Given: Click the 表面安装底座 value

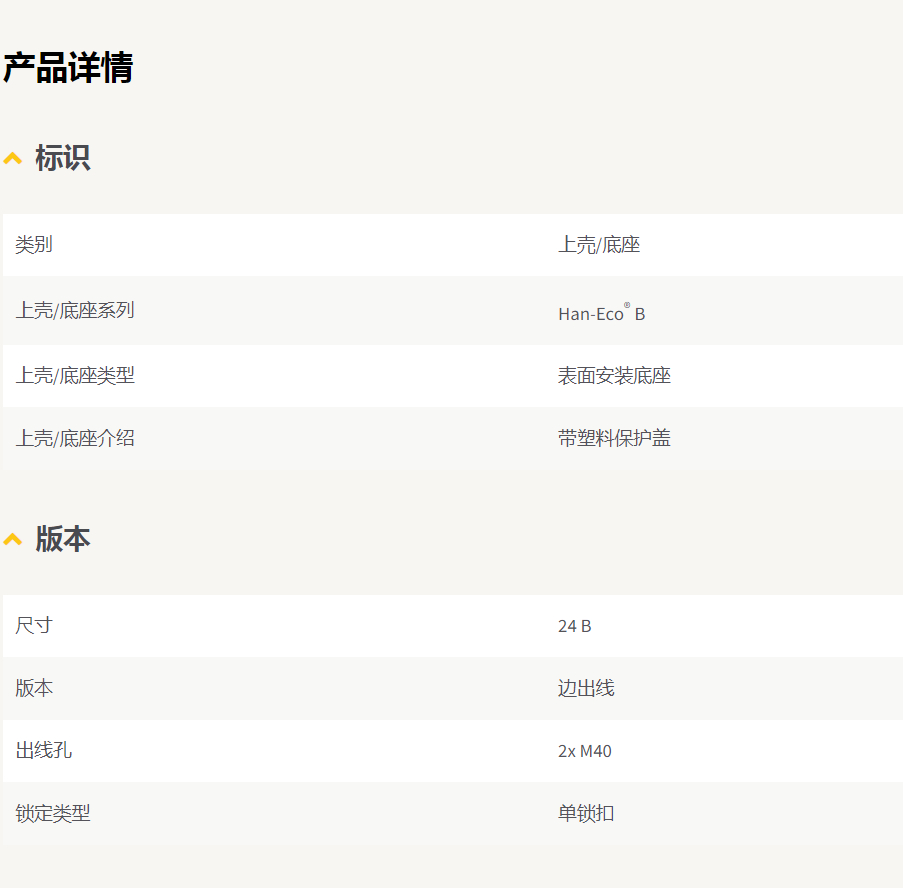Looking at the screenshot, I should pyautogui.click(x=613, y=376).
